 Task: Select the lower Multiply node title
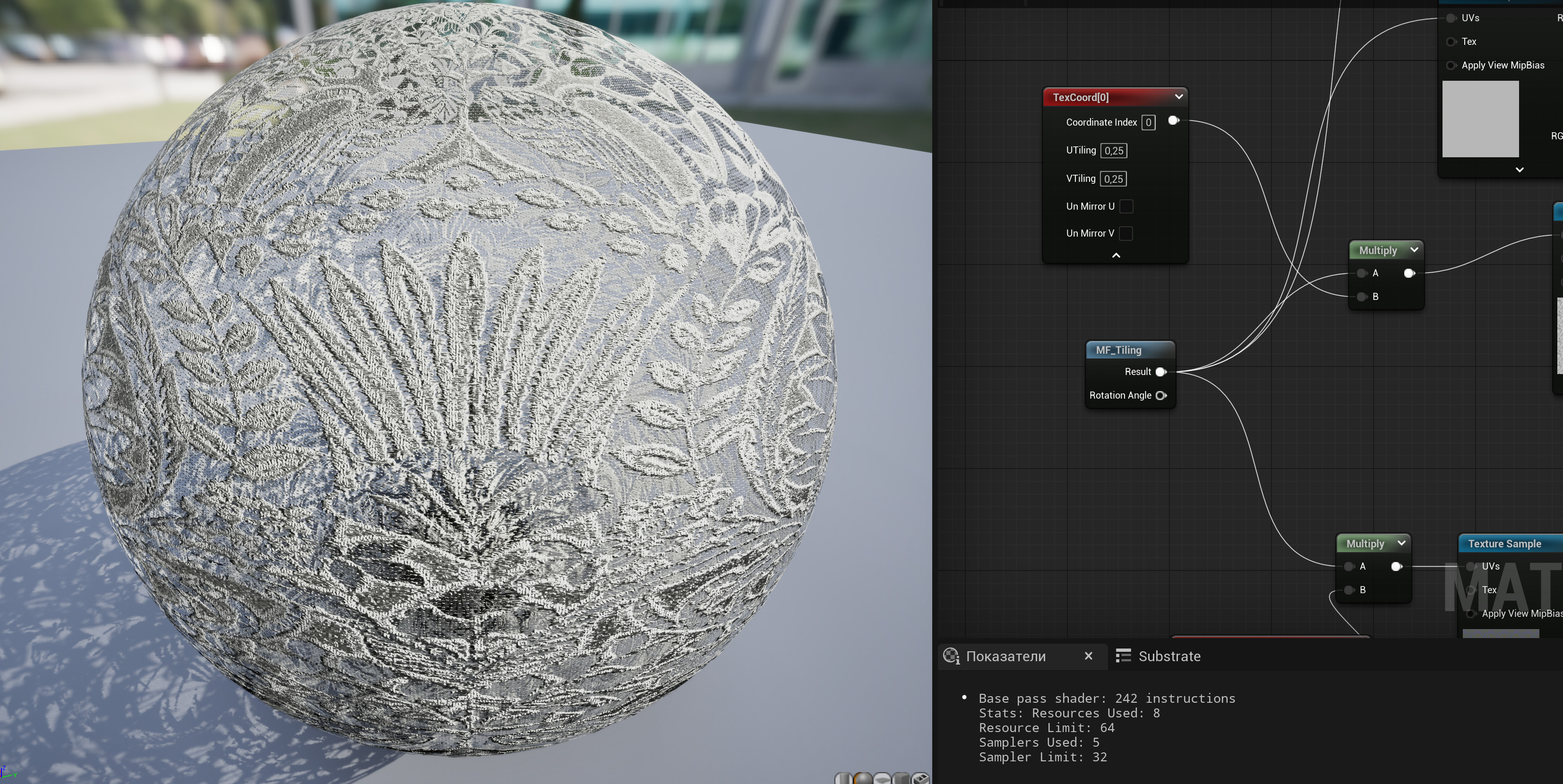tap(1365, 544)
